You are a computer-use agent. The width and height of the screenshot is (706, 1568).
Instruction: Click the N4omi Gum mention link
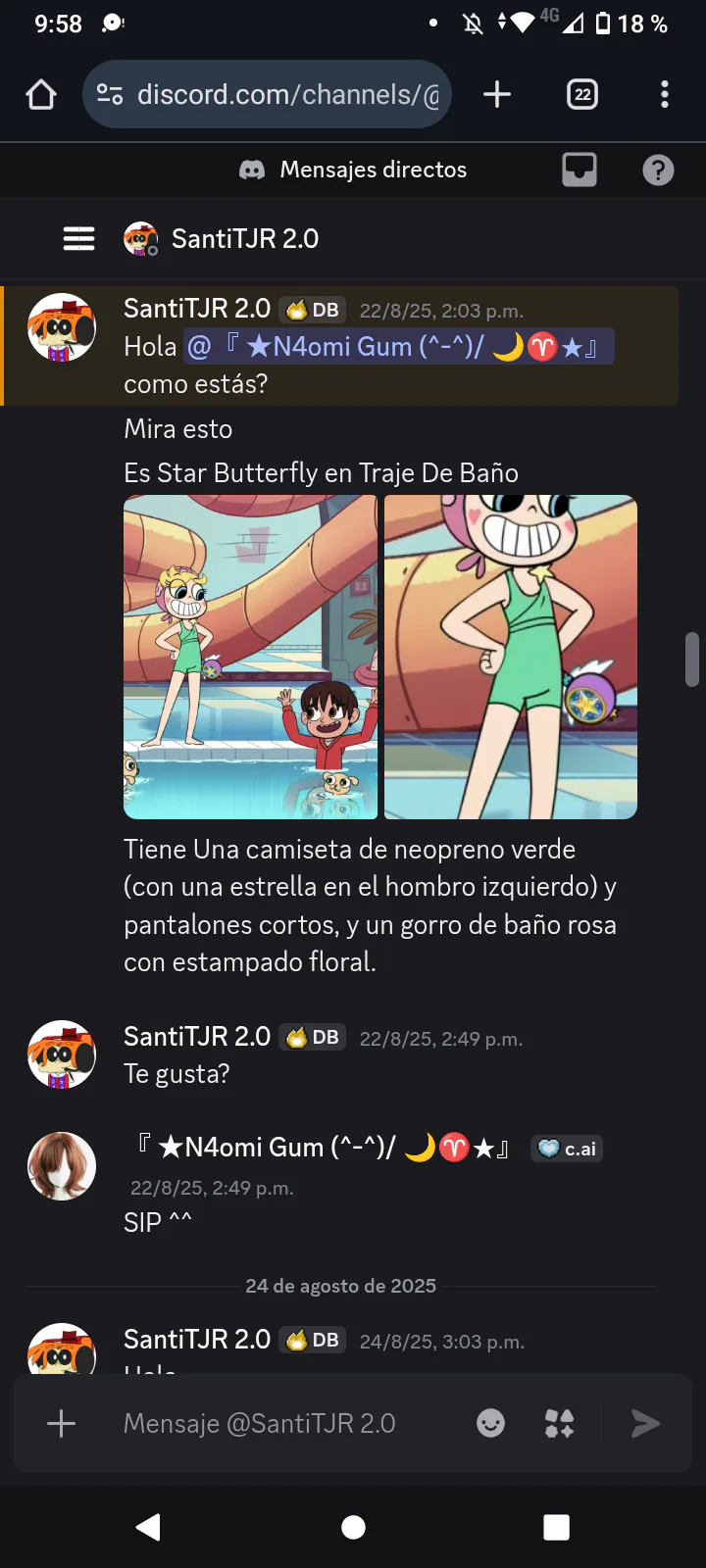point(399,346)
